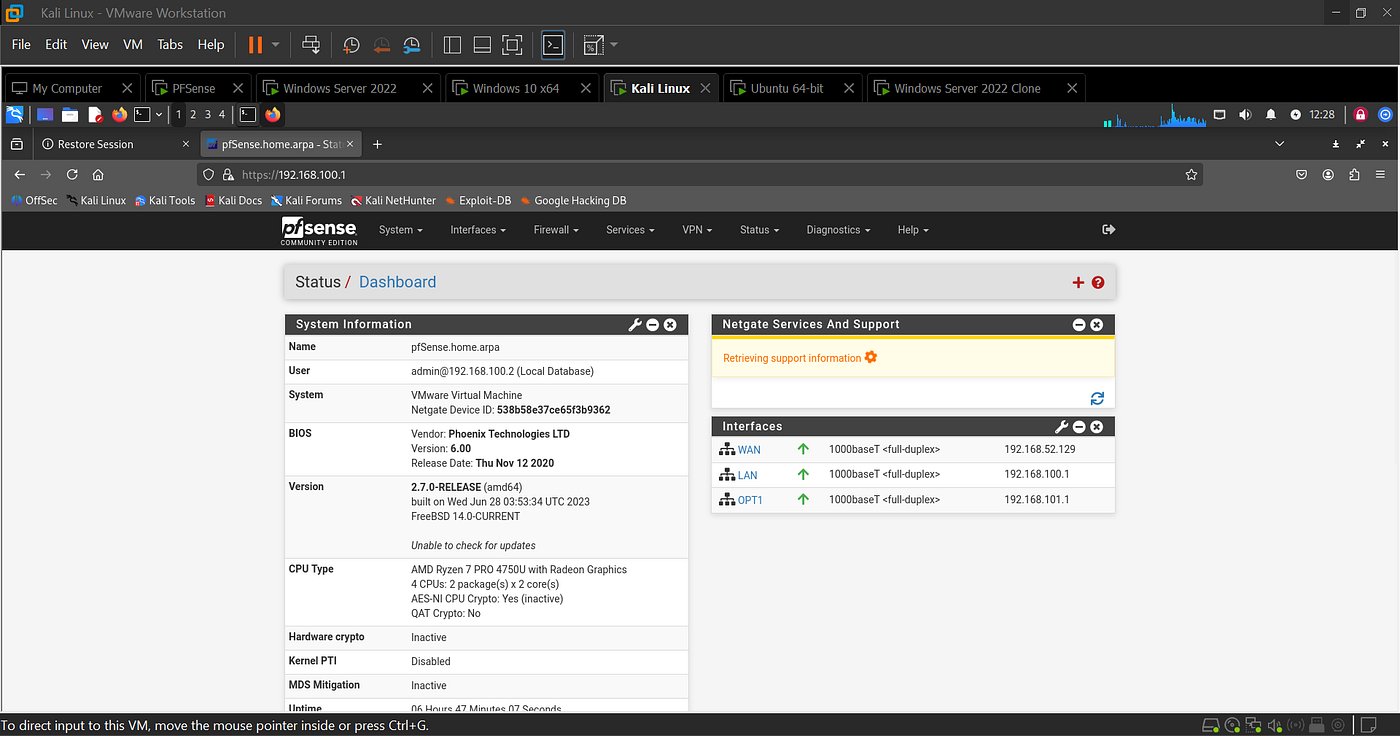Image resolution: width=1400 pixels, height=736 pixels.
Task: Open the VMware Edit menu
Action: click(x=56, y=45)
